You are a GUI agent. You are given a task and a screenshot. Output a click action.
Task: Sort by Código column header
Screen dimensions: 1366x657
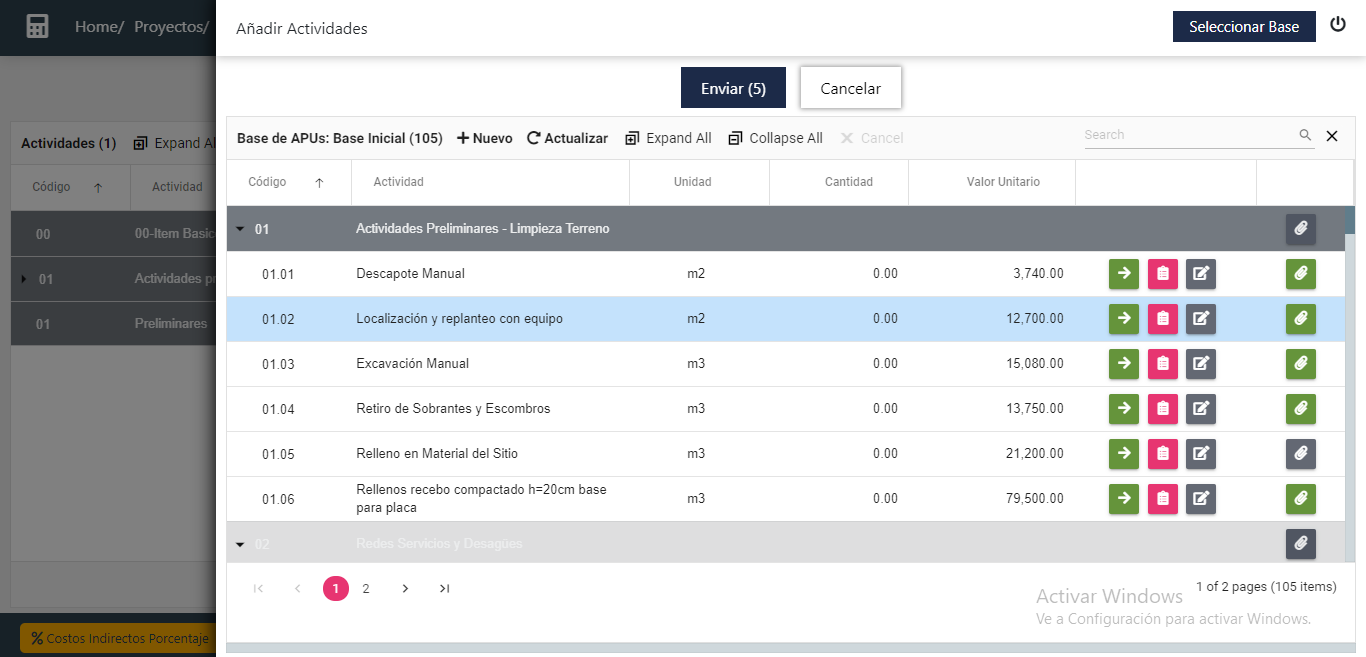tap(268, 182)
